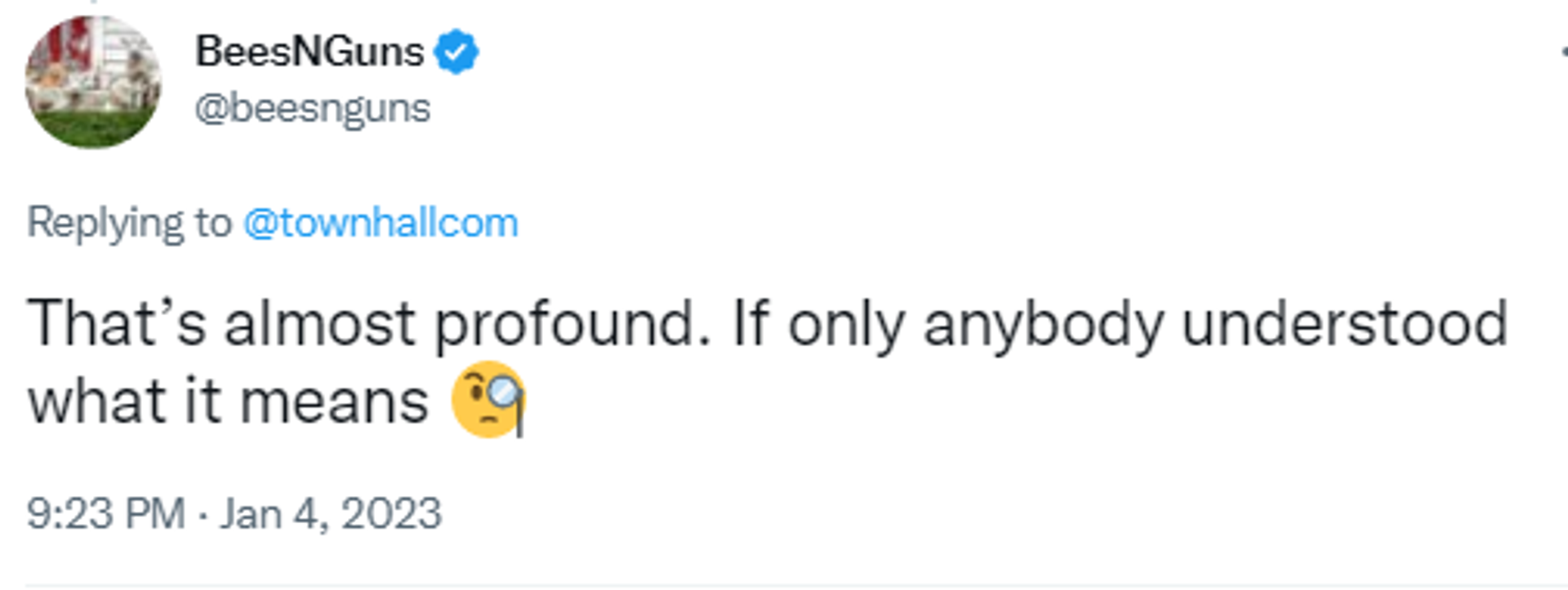Click the word "understood" in the tweet
Screen dimensions: 1568x590
click(1344, 323)
